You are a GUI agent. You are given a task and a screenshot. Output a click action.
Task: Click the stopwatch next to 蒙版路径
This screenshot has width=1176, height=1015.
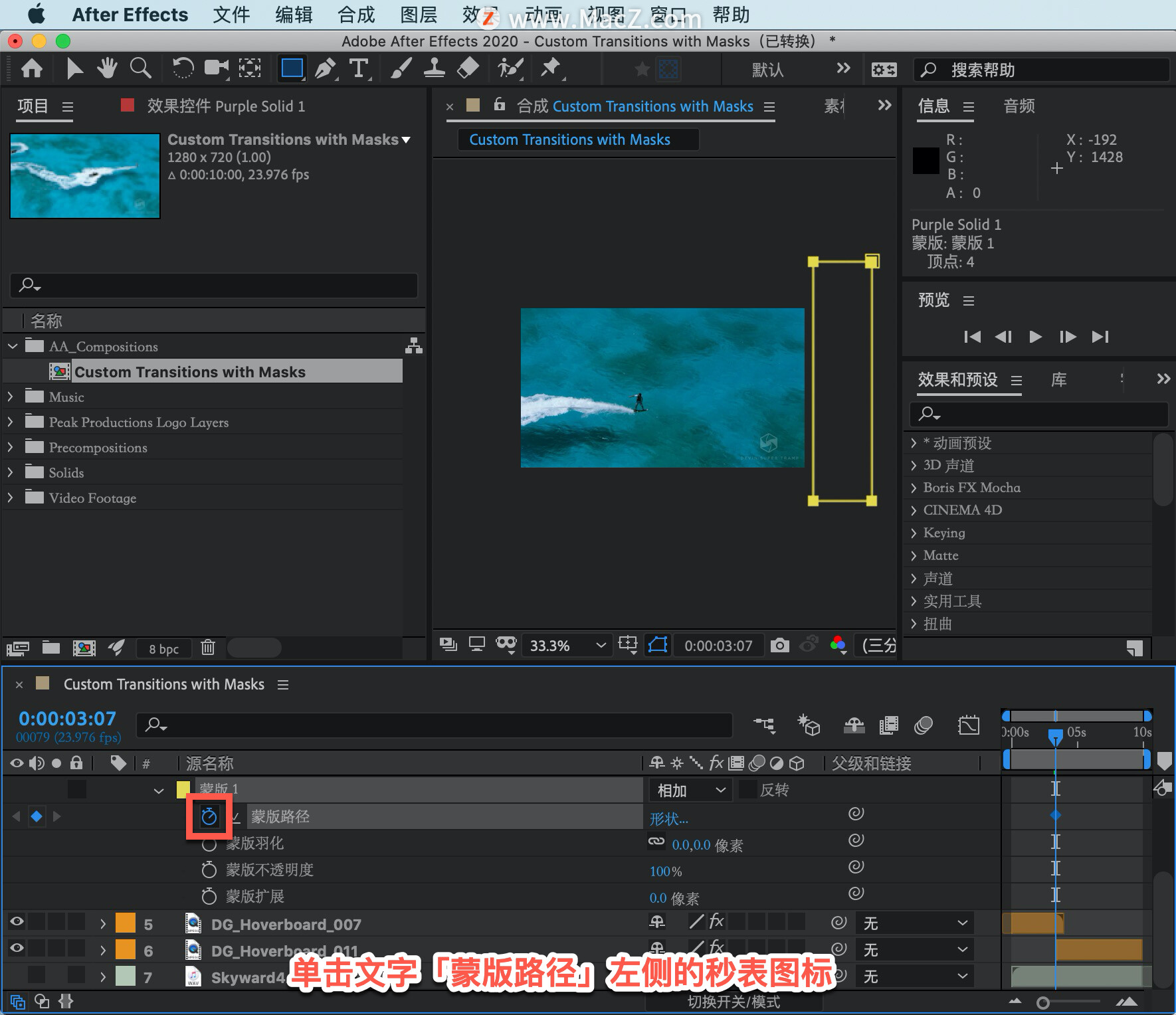209,816
